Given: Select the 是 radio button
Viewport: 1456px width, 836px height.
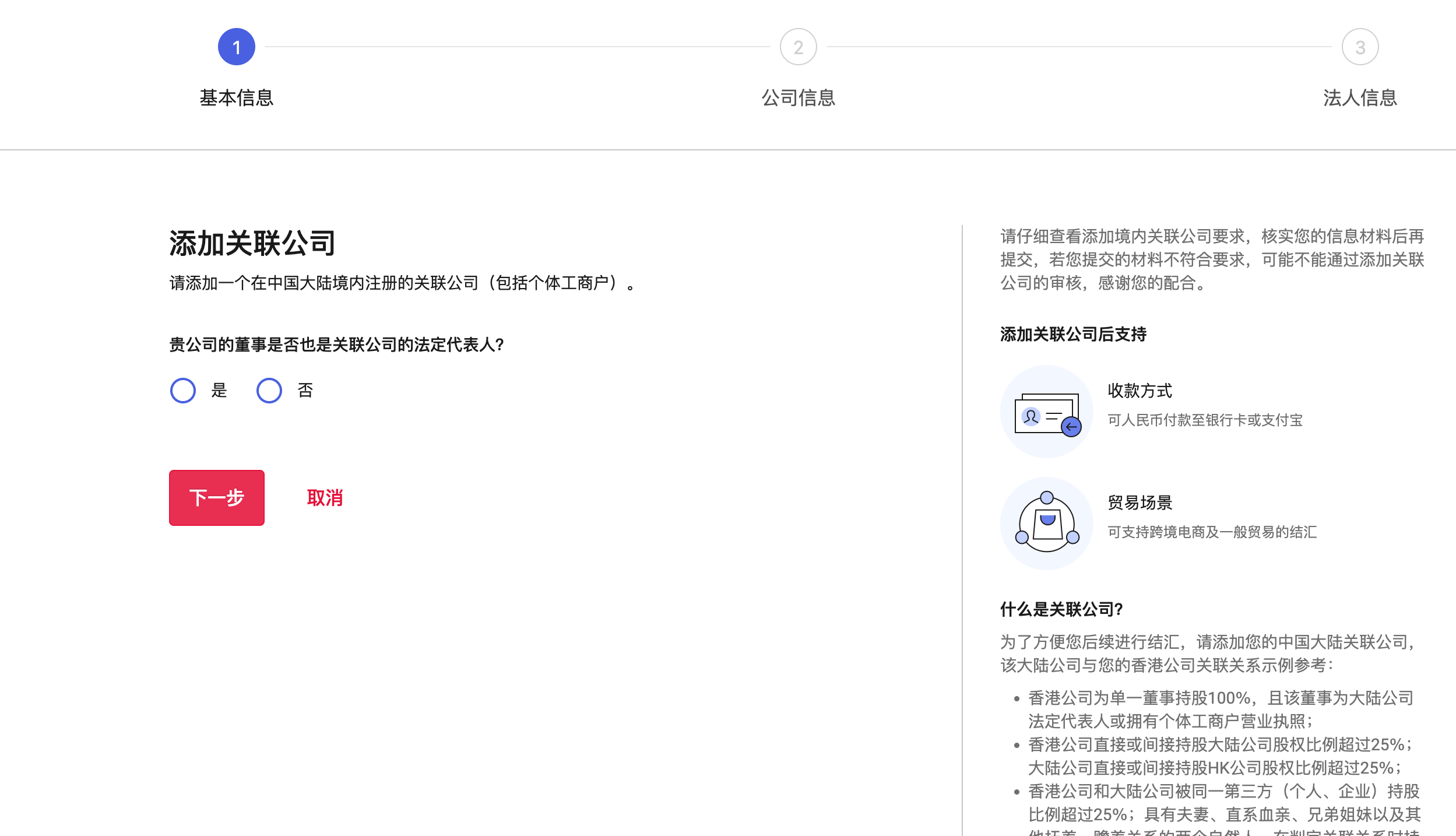Looking at the screenshot, I should tap(182, 391).
